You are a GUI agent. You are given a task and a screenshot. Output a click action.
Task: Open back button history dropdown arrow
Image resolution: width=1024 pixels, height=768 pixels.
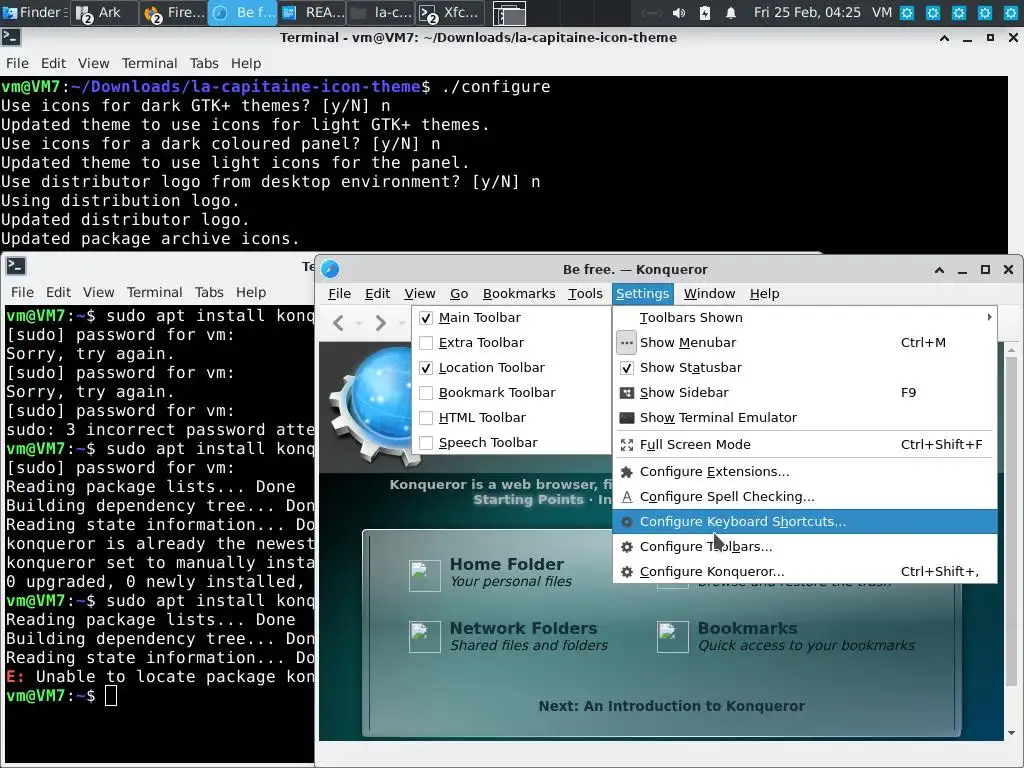coord(359,323)
